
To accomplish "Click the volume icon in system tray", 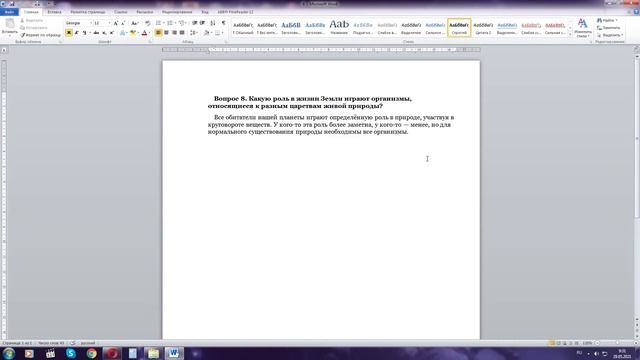I will pos(596,353).
